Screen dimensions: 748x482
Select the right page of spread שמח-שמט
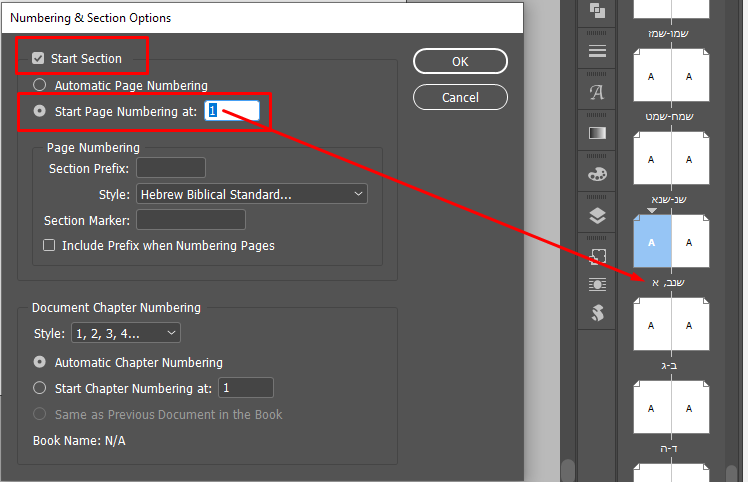[690, 76]
